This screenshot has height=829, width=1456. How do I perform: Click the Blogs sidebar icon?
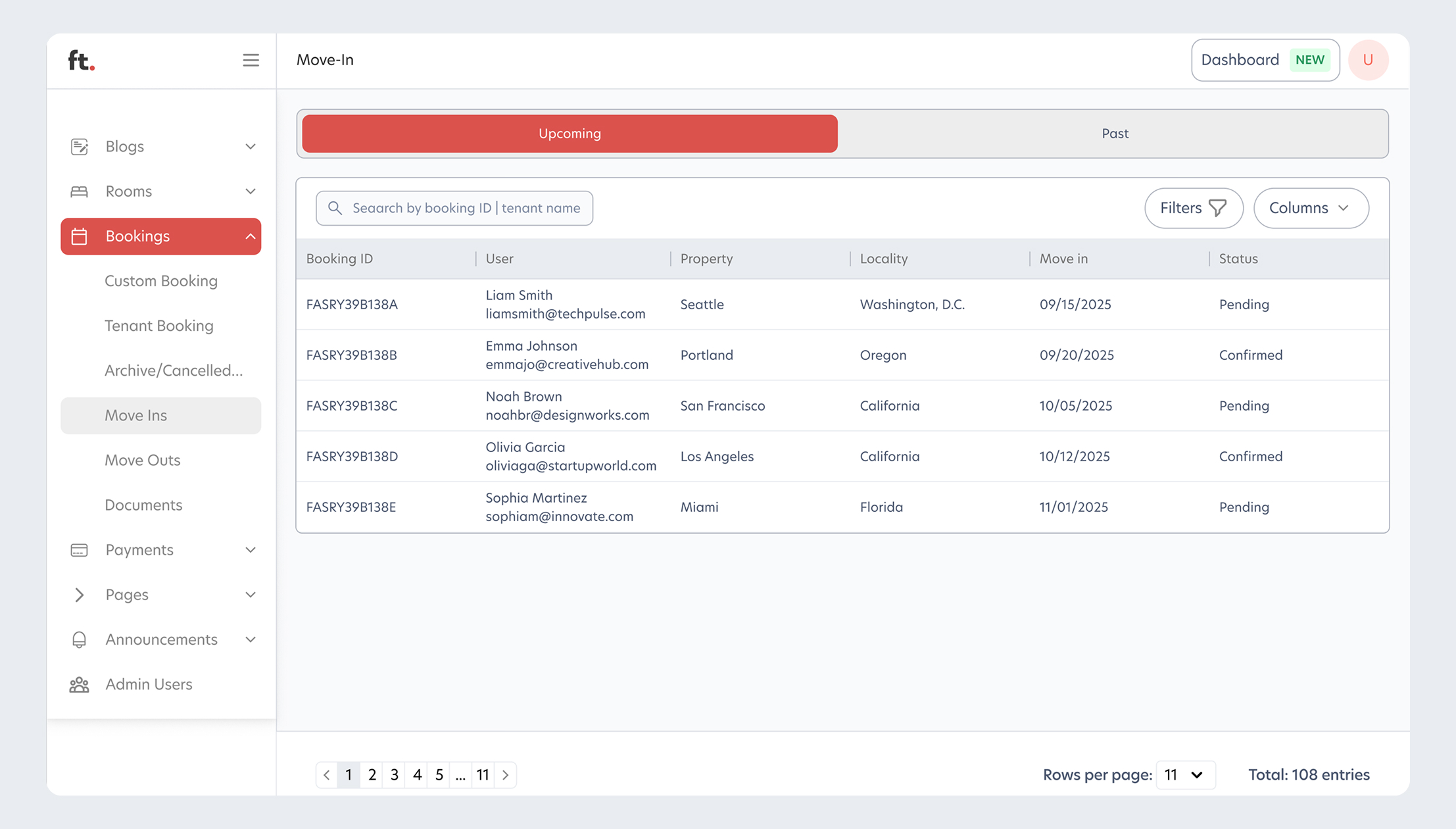click(79, 147)
